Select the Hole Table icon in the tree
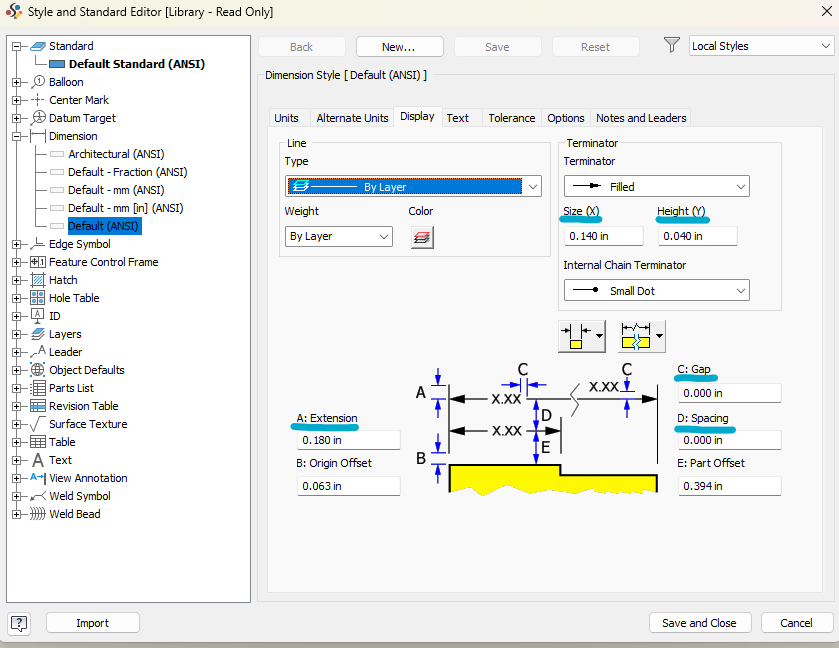This screenshot has width=839, height=648. click(37, 297)
